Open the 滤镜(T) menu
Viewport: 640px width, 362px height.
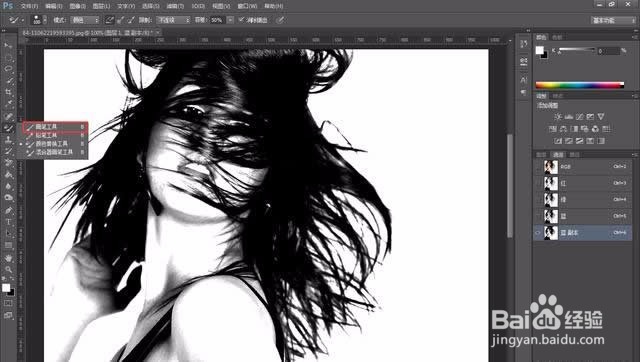tap(176, 6)
